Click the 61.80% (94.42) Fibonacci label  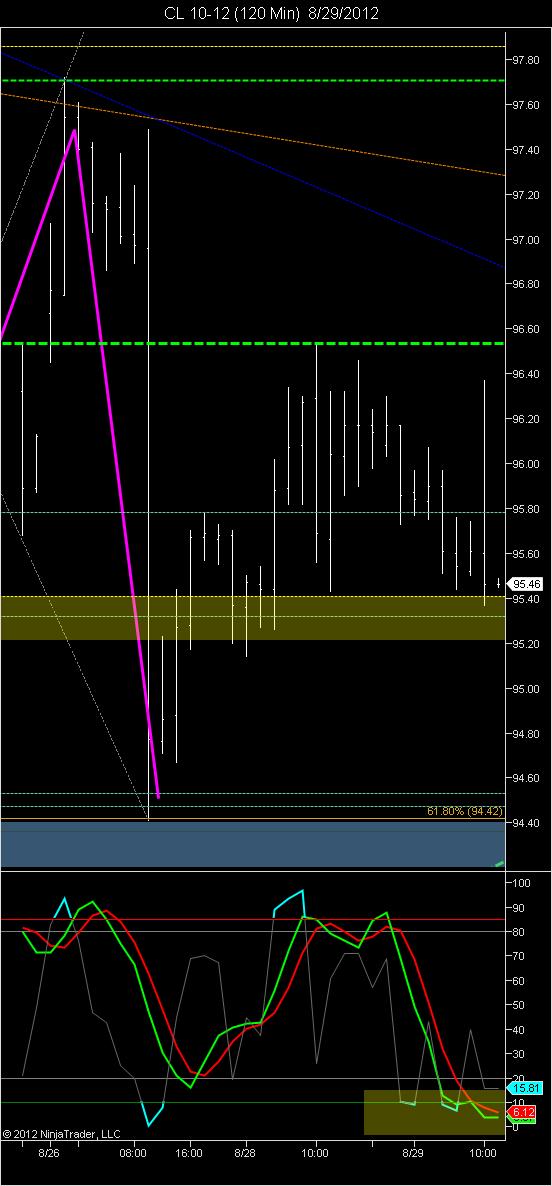pyautogui.click(x=465, y=812)
